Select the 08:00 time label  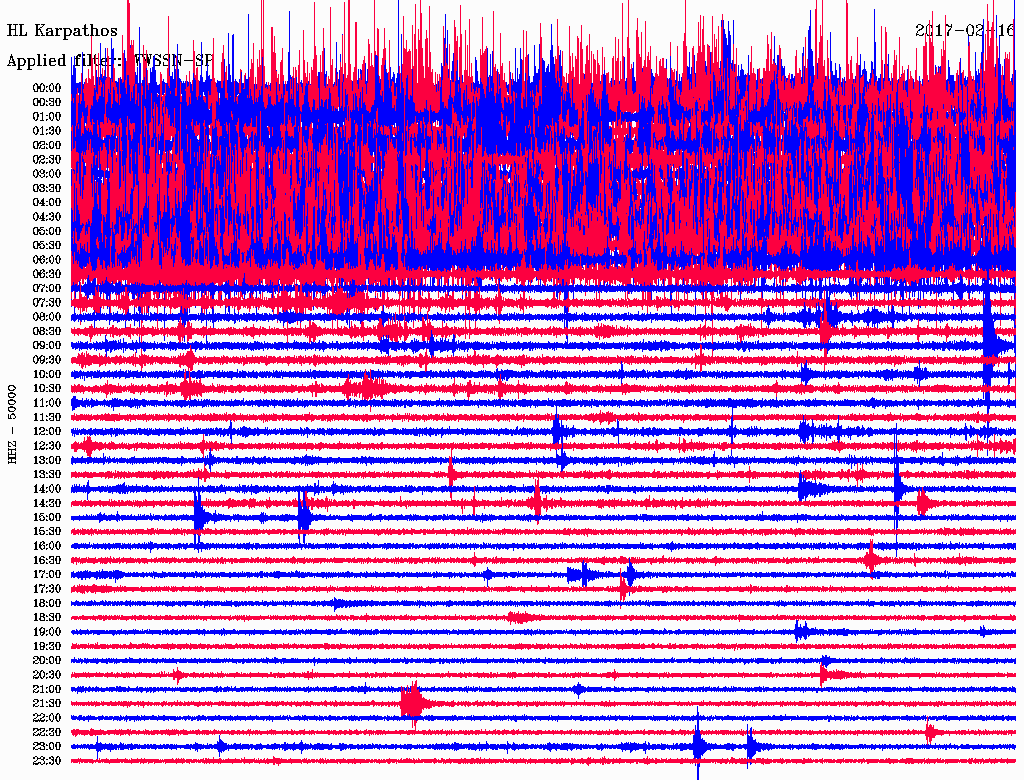tap(47, 317)
